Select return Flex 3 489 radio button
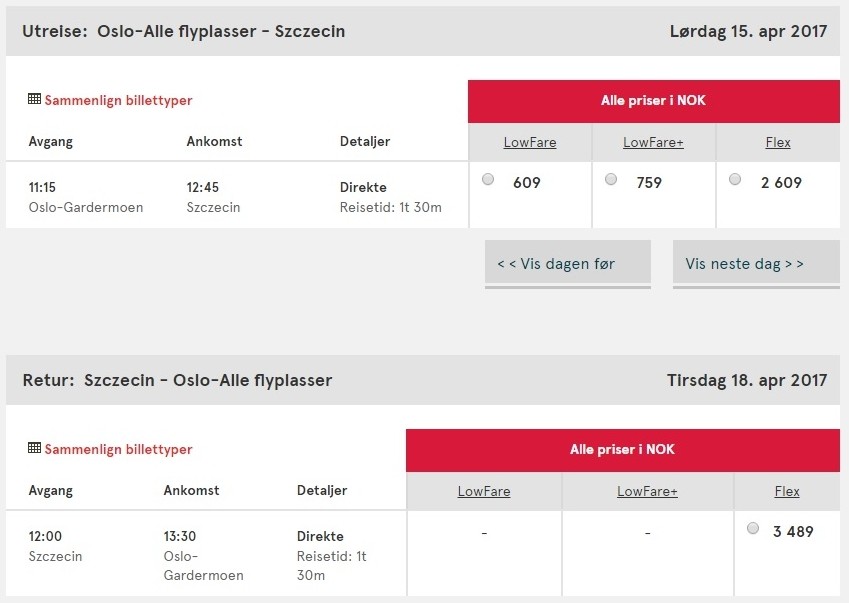Image resolution: width=849 pixels, height=603 pixels. (753, 528)
